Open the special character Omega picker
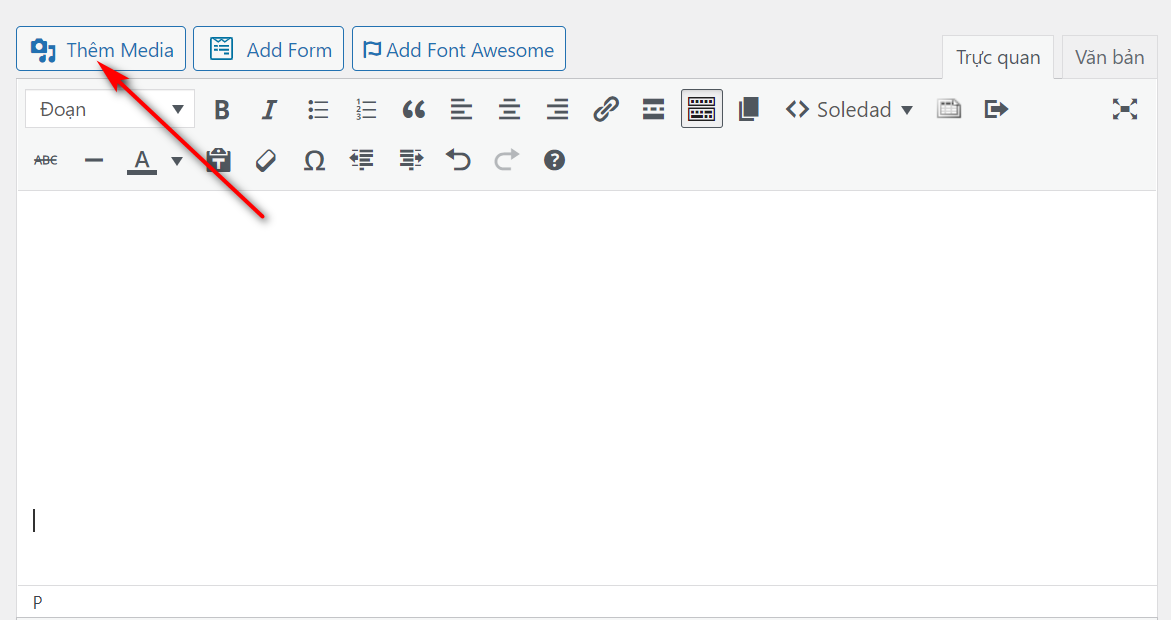The height and width of the screenshot is (620, 1171). coord(314,160)
